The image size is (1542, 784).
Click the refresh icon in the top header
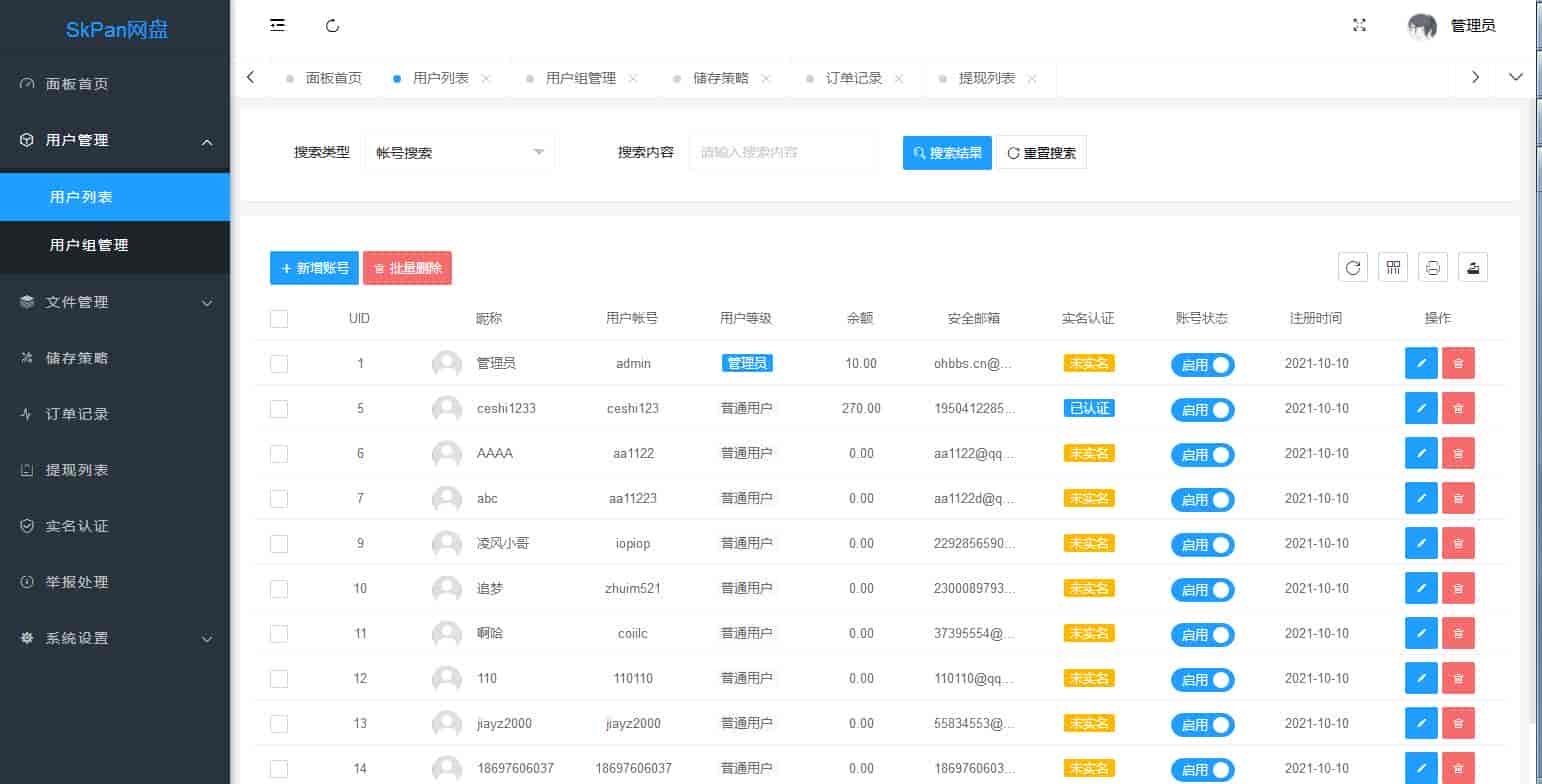tap(333, 26)
